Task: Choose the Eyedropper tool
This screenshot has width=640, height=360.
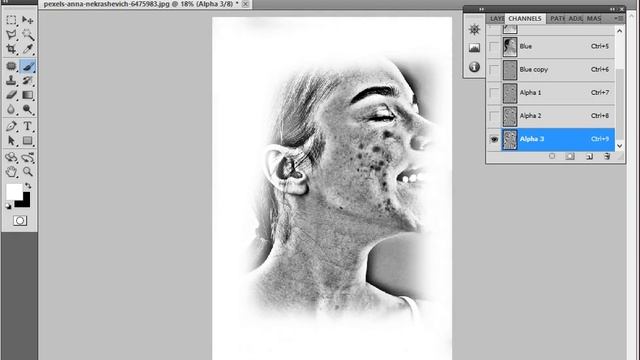Action: coord(27,49)
